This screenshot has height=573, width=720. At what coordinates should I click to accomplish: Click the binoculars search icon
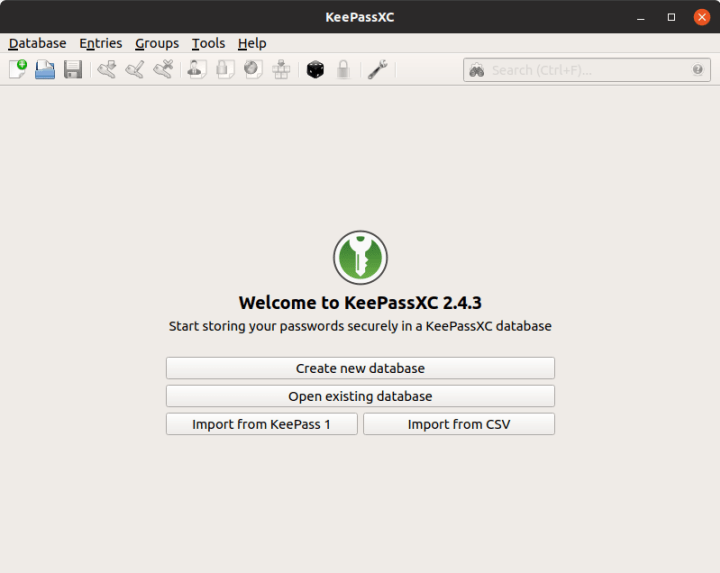tap(477, 70)
